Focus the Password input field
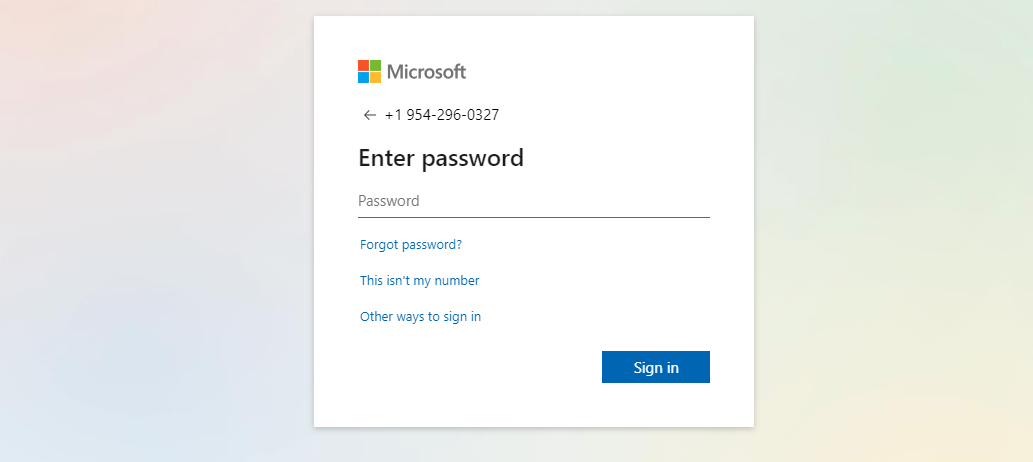Screen dimensions: 1033x462 [x=533, y=201]
